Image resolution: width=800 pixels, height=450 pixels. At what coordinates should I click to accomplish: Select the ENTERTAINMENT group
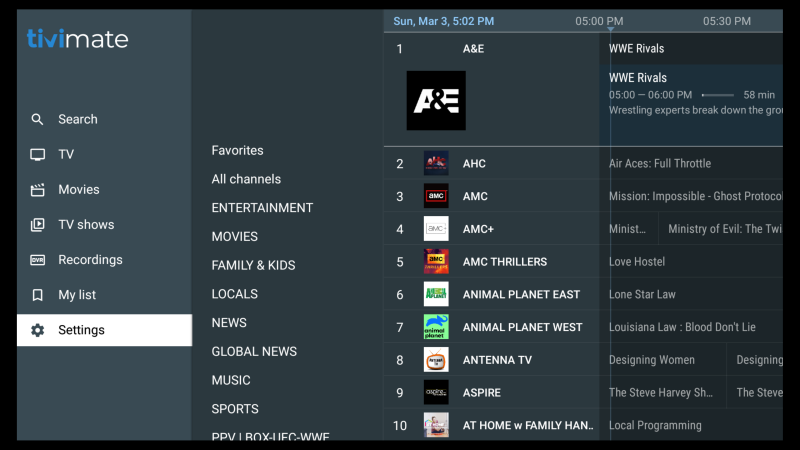pyautogui.click(x=262, y=208)
